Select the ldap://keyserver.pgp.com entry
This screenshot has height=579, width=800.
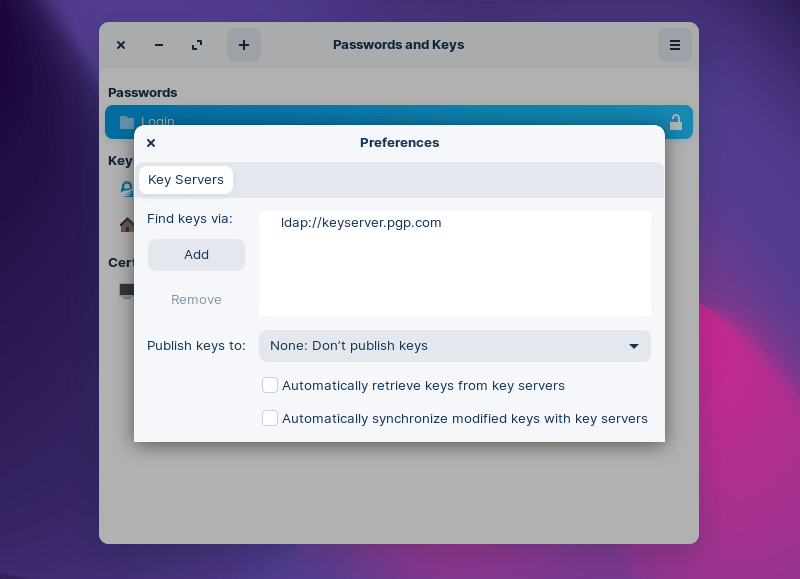[x=361, y=222]
